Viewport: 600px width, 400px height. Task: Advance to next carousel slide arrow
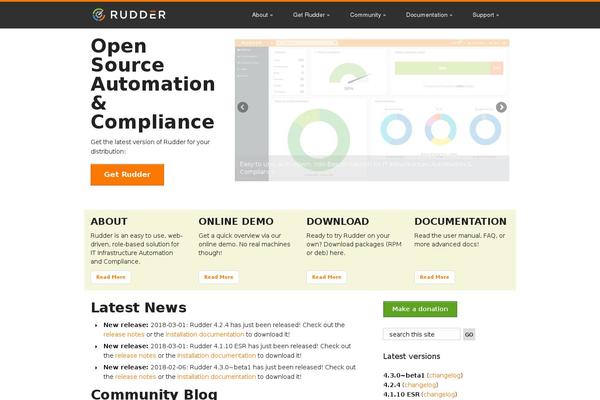coord(501,107)
